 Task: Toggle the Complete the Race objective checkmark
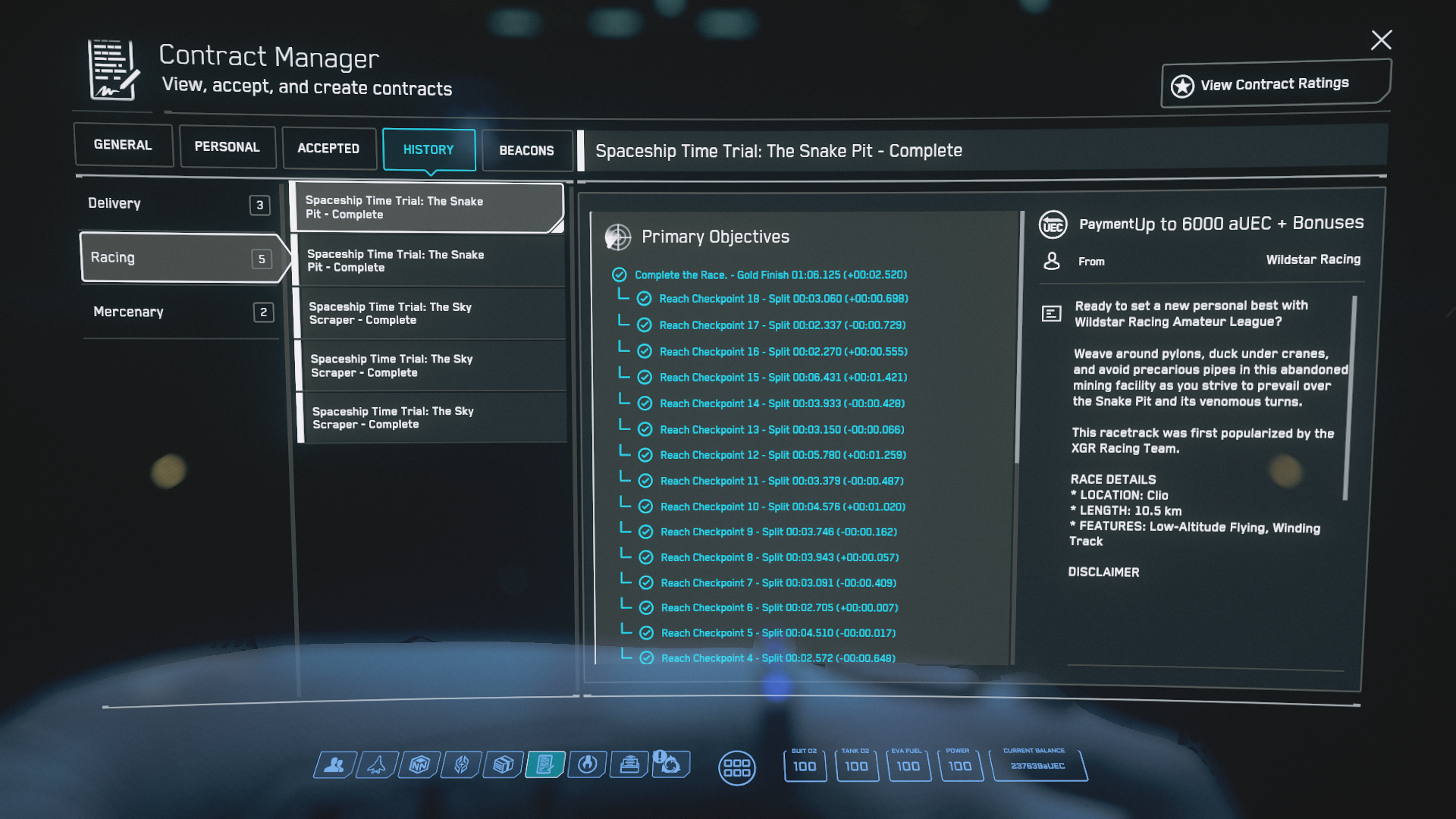tap(619, 275)
